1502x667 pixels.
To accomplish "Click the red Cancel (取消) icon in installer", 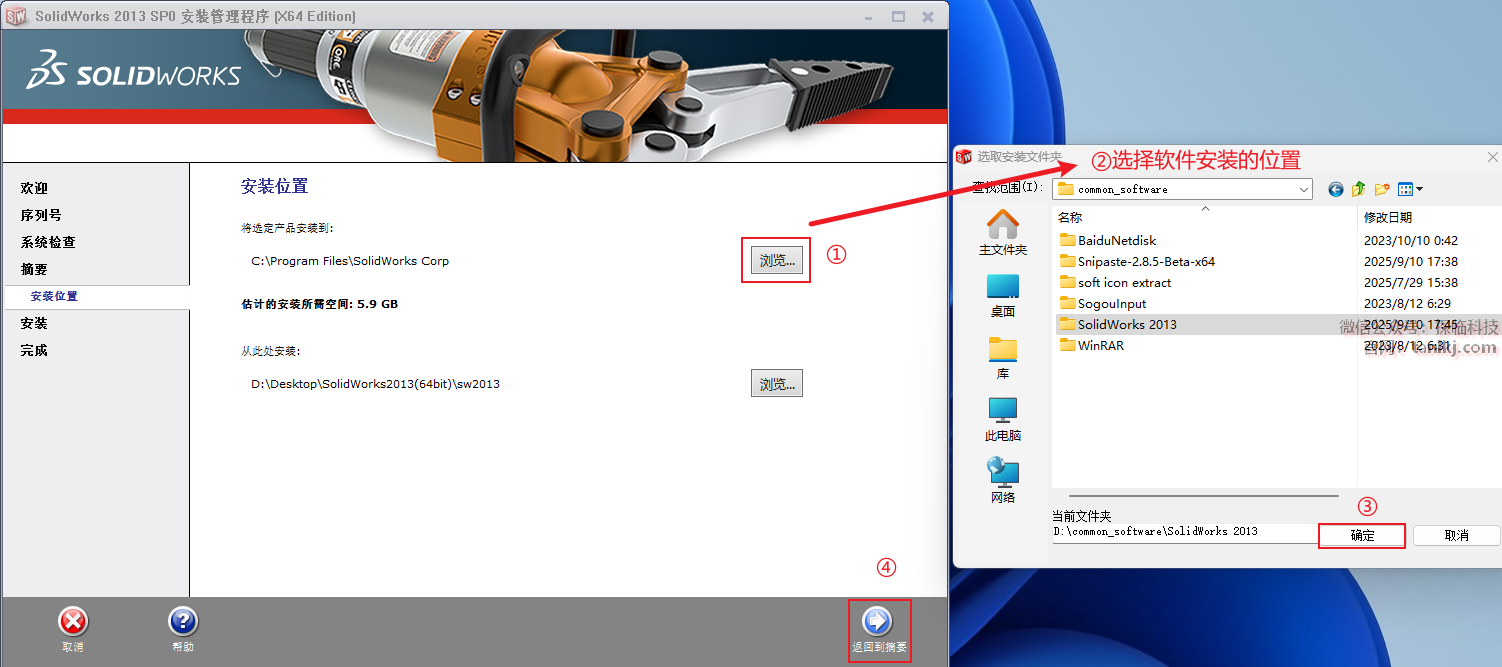I will pyautogui.click(x=73, y=622).
